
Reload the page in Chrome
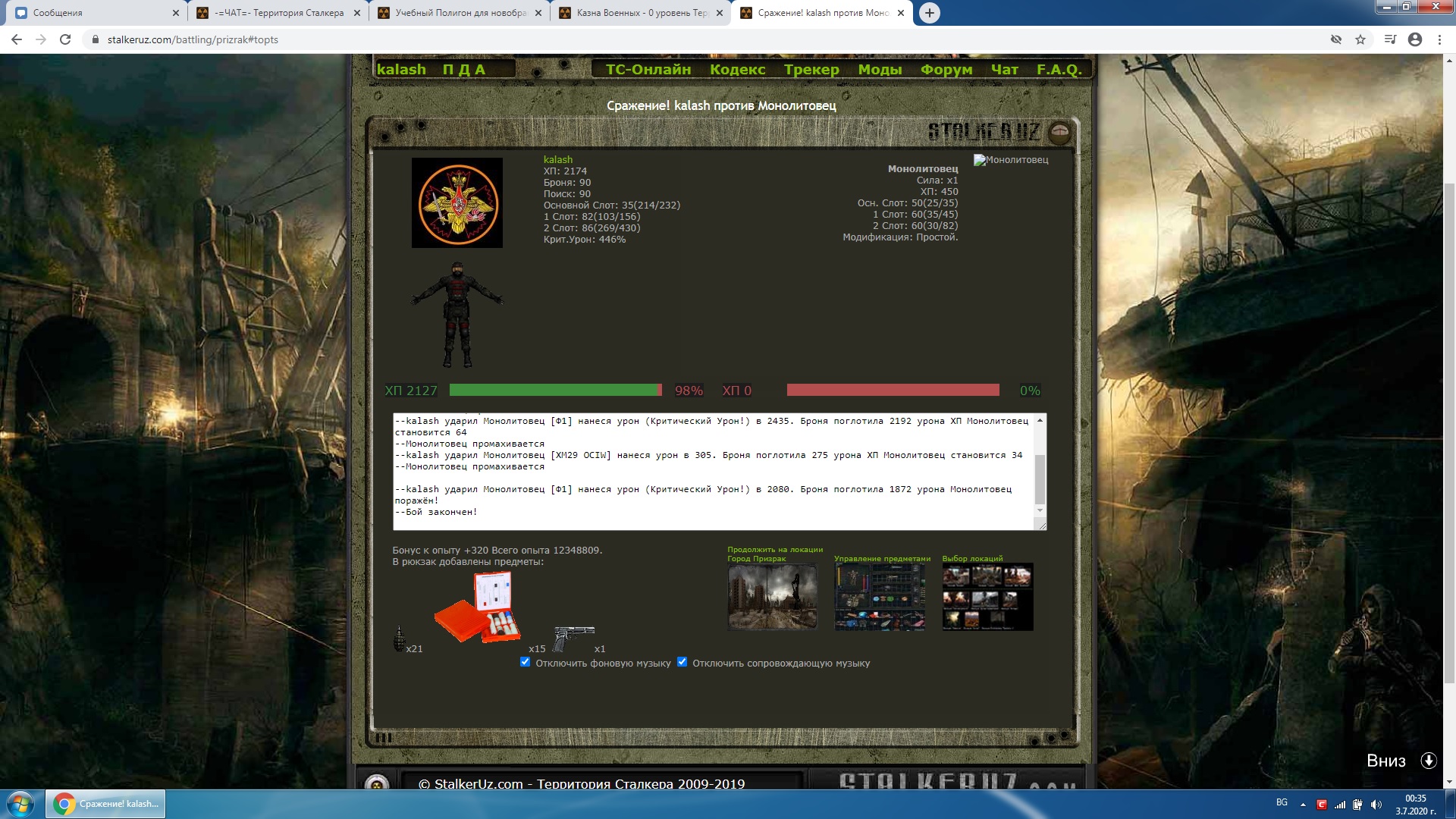tap(65, 39)
